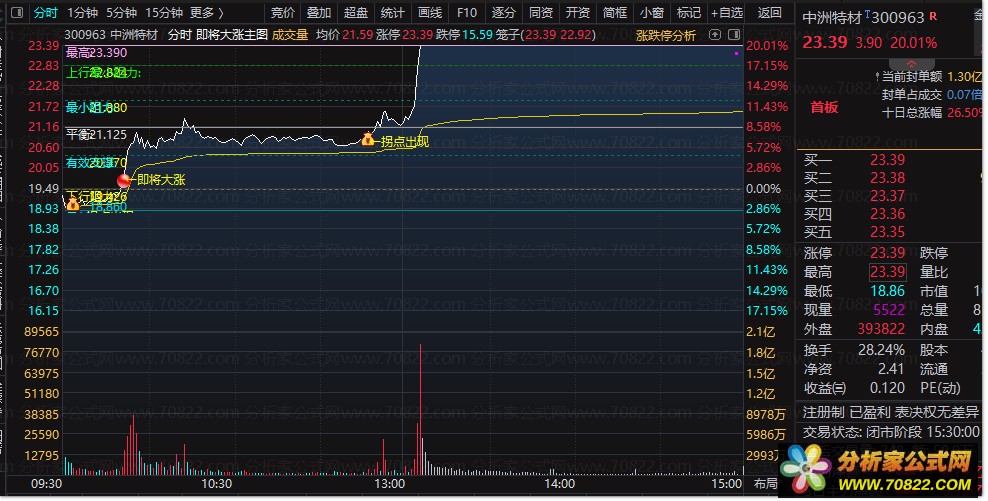988x501 pixels.
Task: Switch to 简框 simple frame mode
Action: coord(615,13)
